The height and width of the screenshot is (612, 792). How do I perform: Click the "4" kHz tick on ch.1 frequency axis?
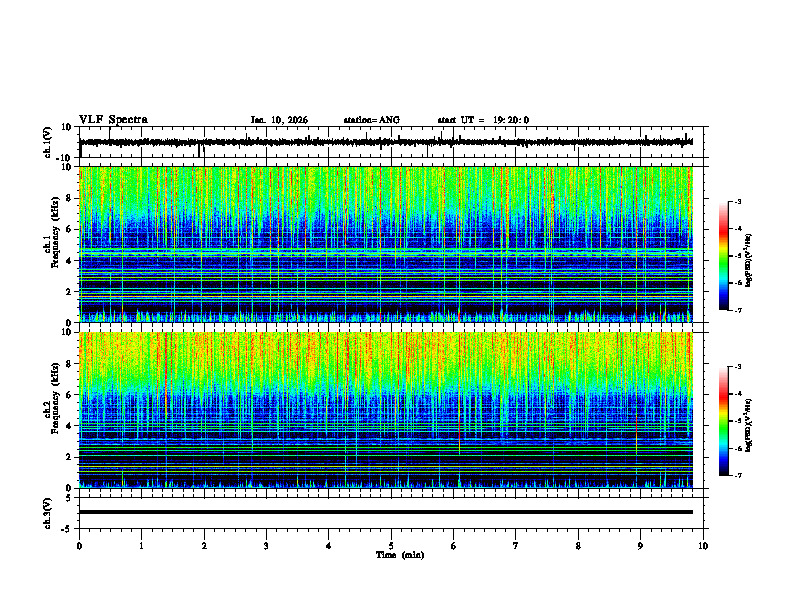[x=69, y=261]
